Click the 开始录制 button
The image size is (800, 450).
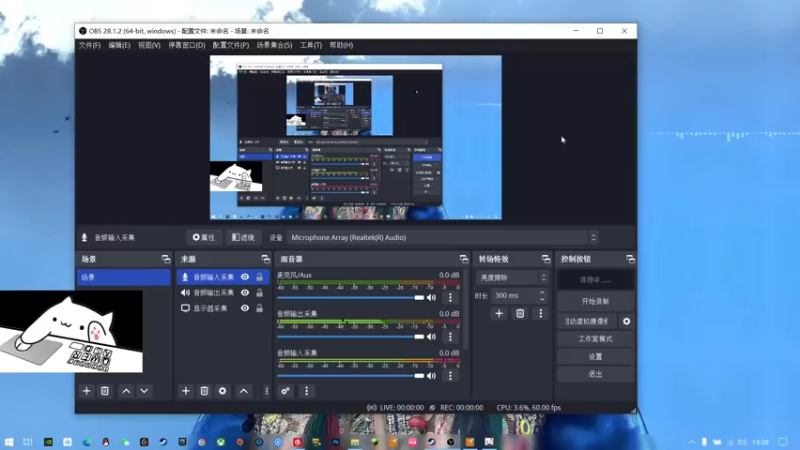[595, 301]
